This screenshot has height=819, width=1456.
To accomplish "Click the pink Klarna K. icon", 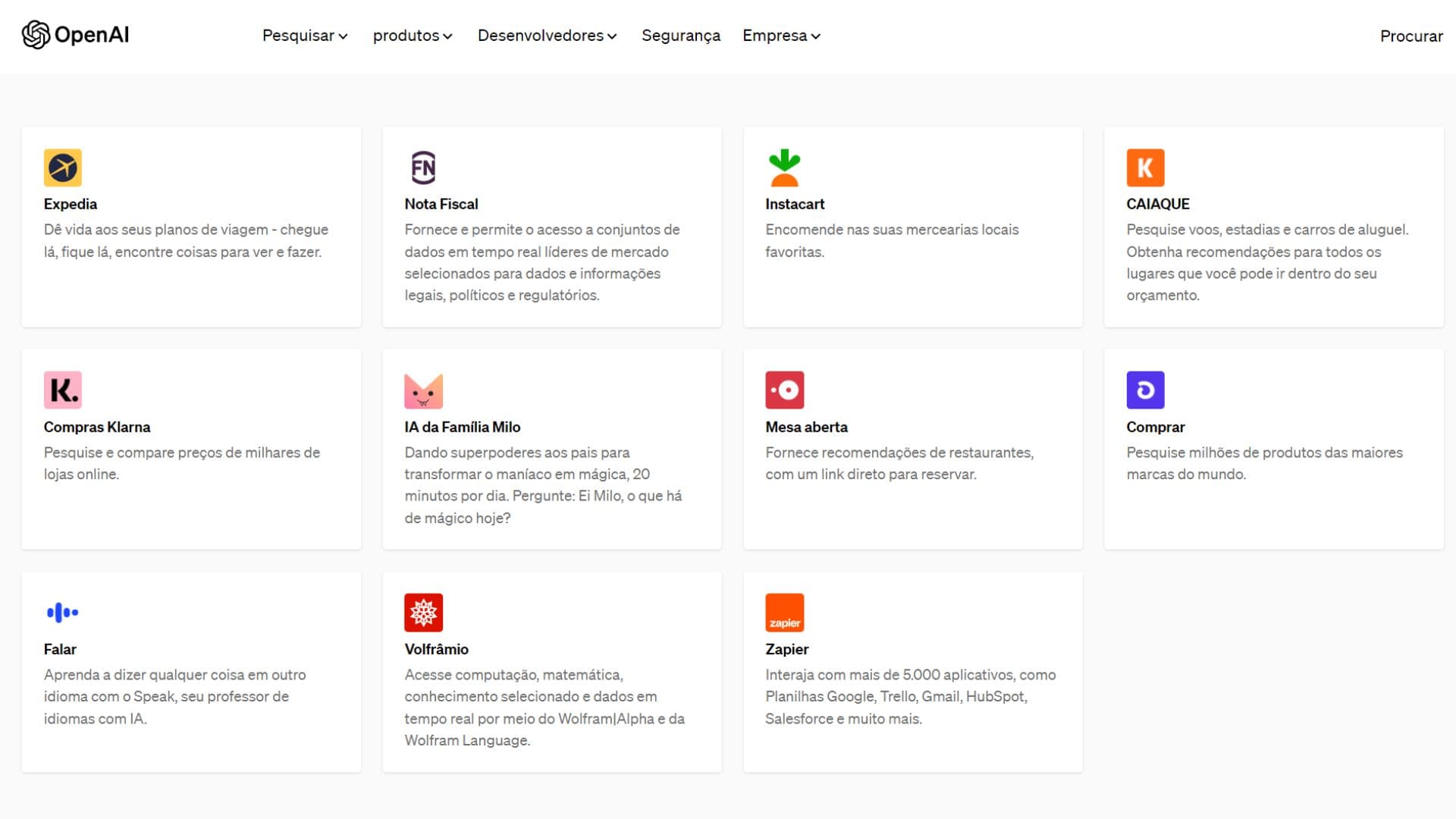I will coord(62,390).
